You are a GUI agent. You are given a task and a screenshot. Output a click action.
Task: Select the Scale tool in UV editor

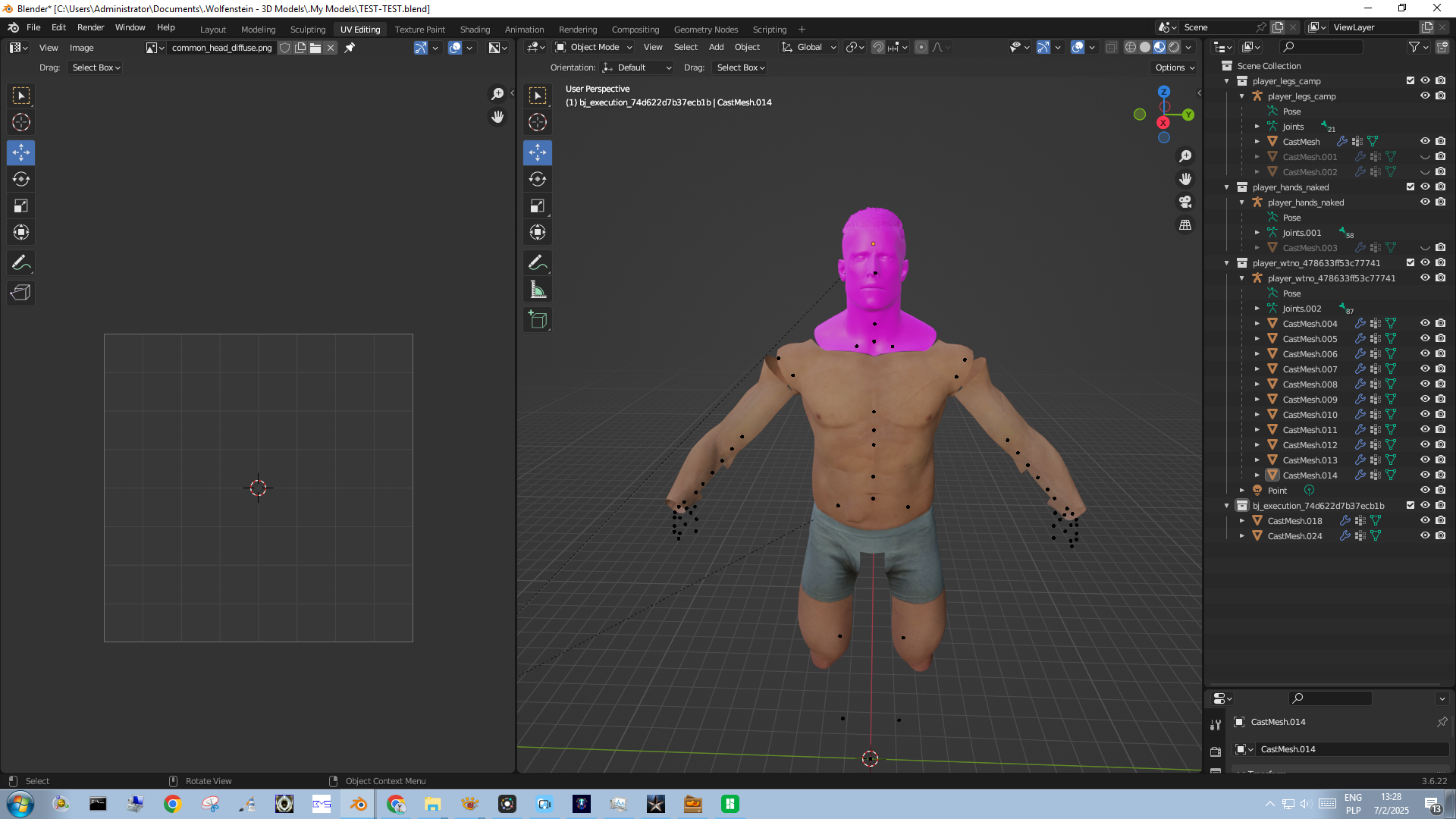tap(21, 206)
